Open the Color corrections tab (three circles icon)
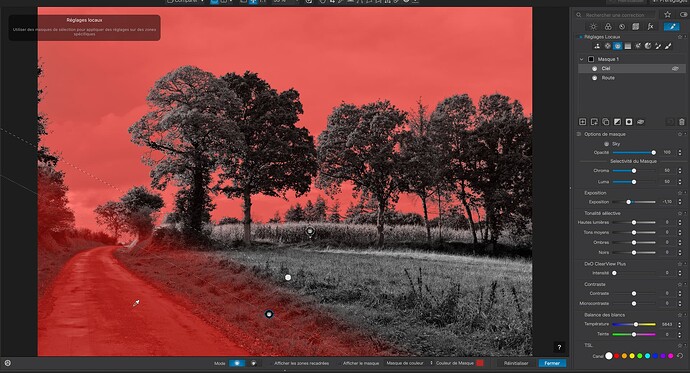 pos(608,27)
